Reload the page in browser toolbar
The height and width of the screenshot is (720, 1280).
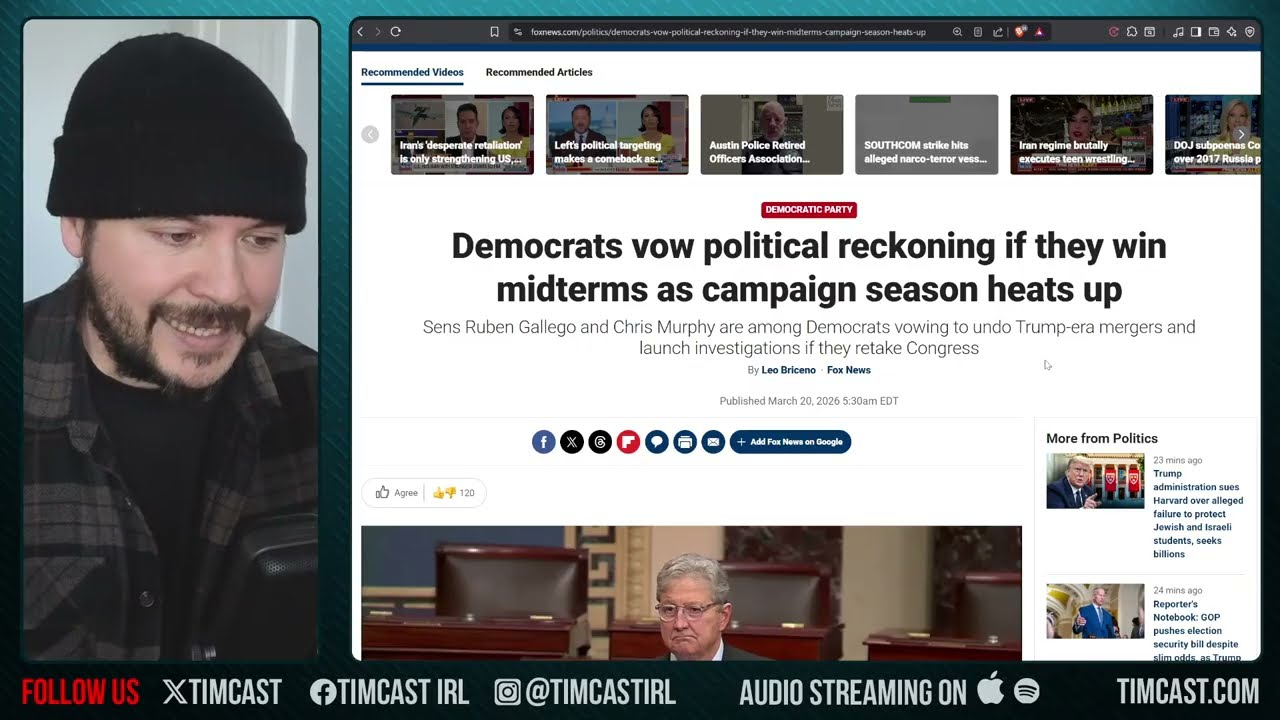(396, 32)
